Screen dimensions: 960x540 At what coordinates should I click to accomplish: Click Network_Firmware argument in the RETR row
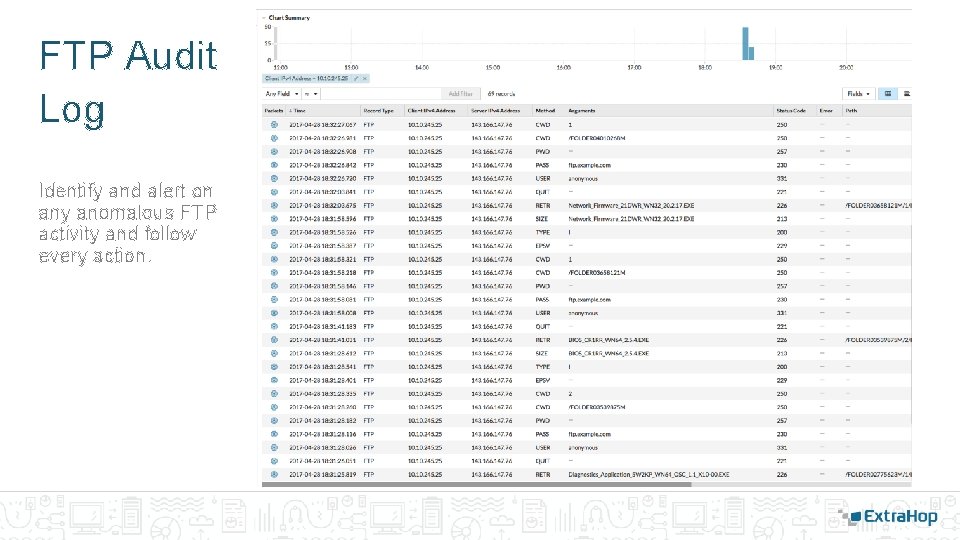pos(631,205)
